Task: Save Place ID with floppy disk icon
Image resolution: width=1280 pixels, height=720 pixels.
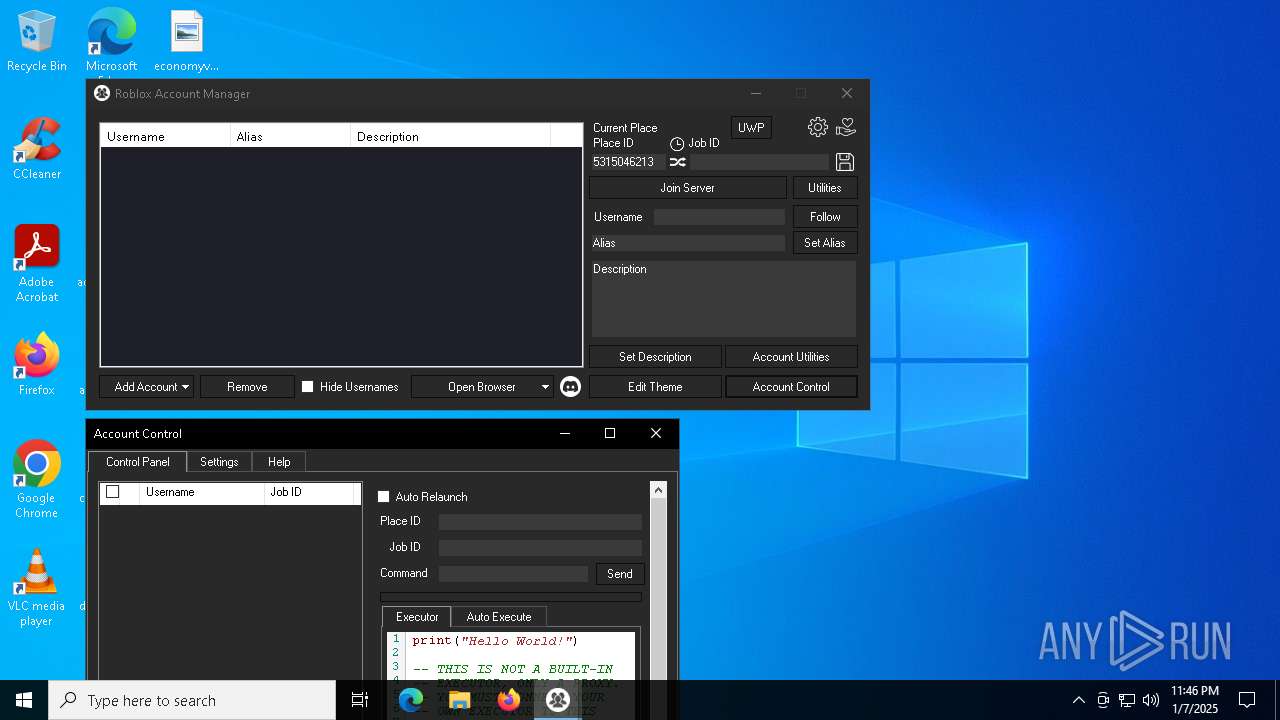Action: coord(845,162)
